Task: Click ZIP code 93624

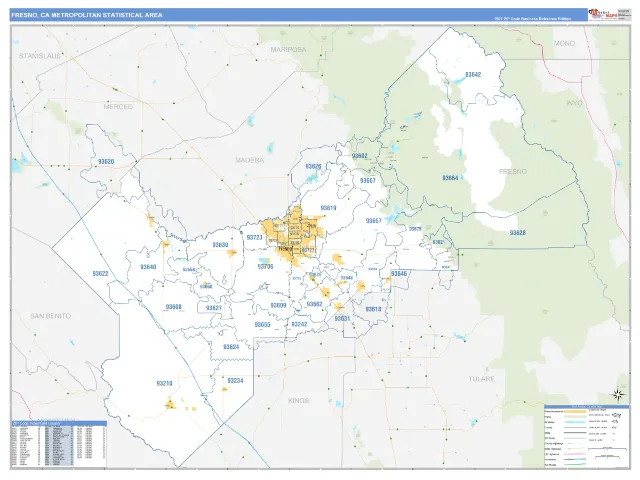Action: point(231,347)
